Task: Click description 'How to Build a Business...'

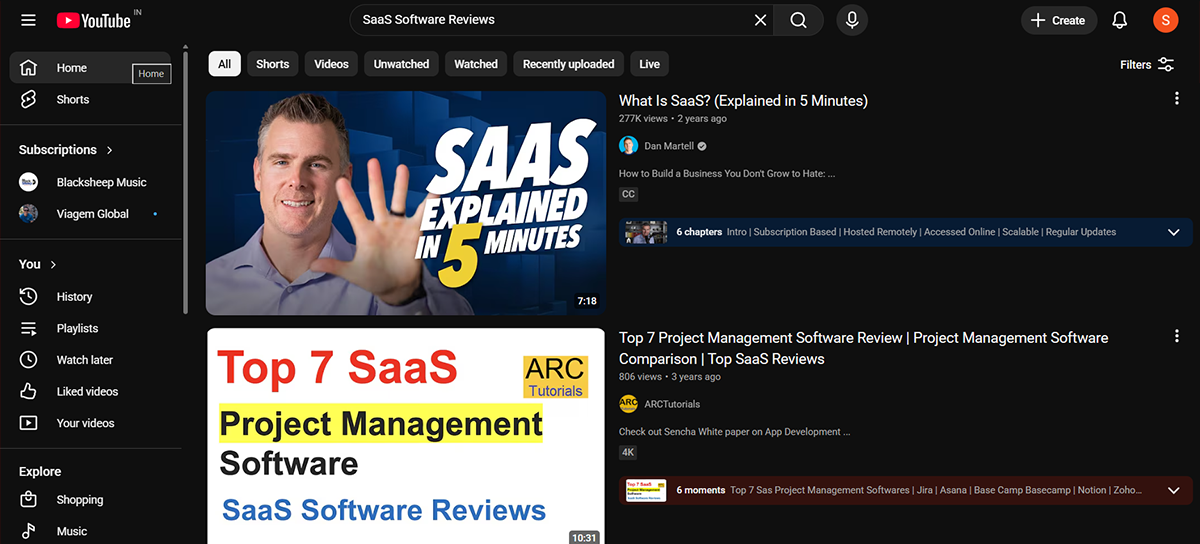Action: click(727, 173)
